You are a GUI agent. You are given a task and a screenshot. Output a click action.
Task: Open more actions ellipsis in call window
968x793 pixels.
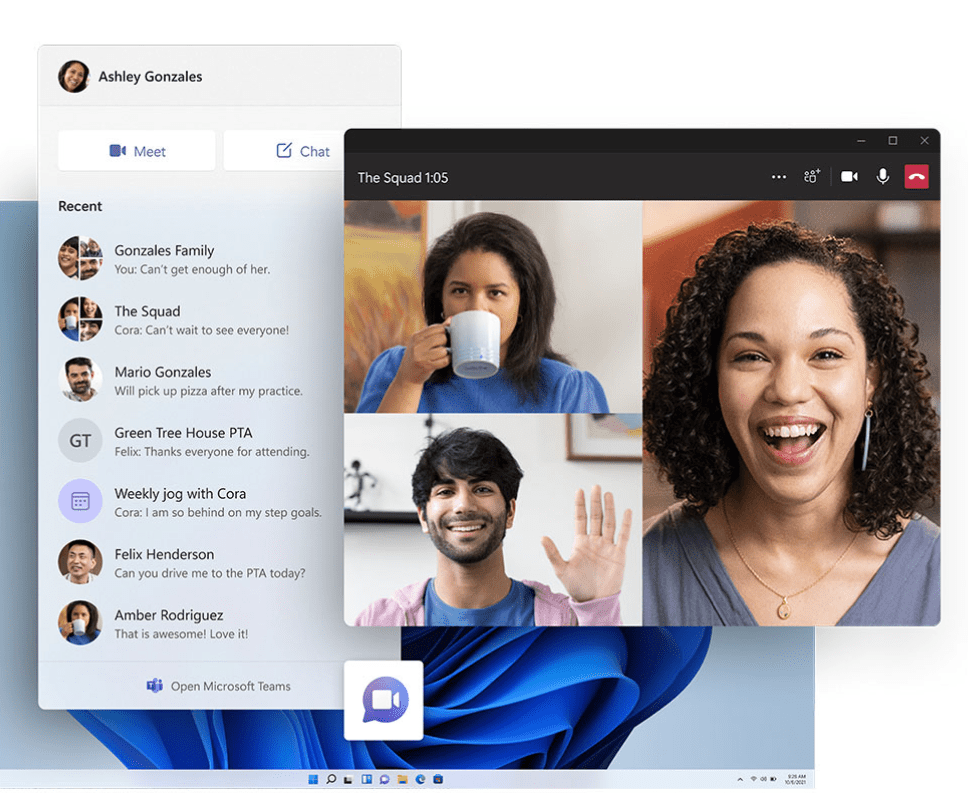(779, 177)
